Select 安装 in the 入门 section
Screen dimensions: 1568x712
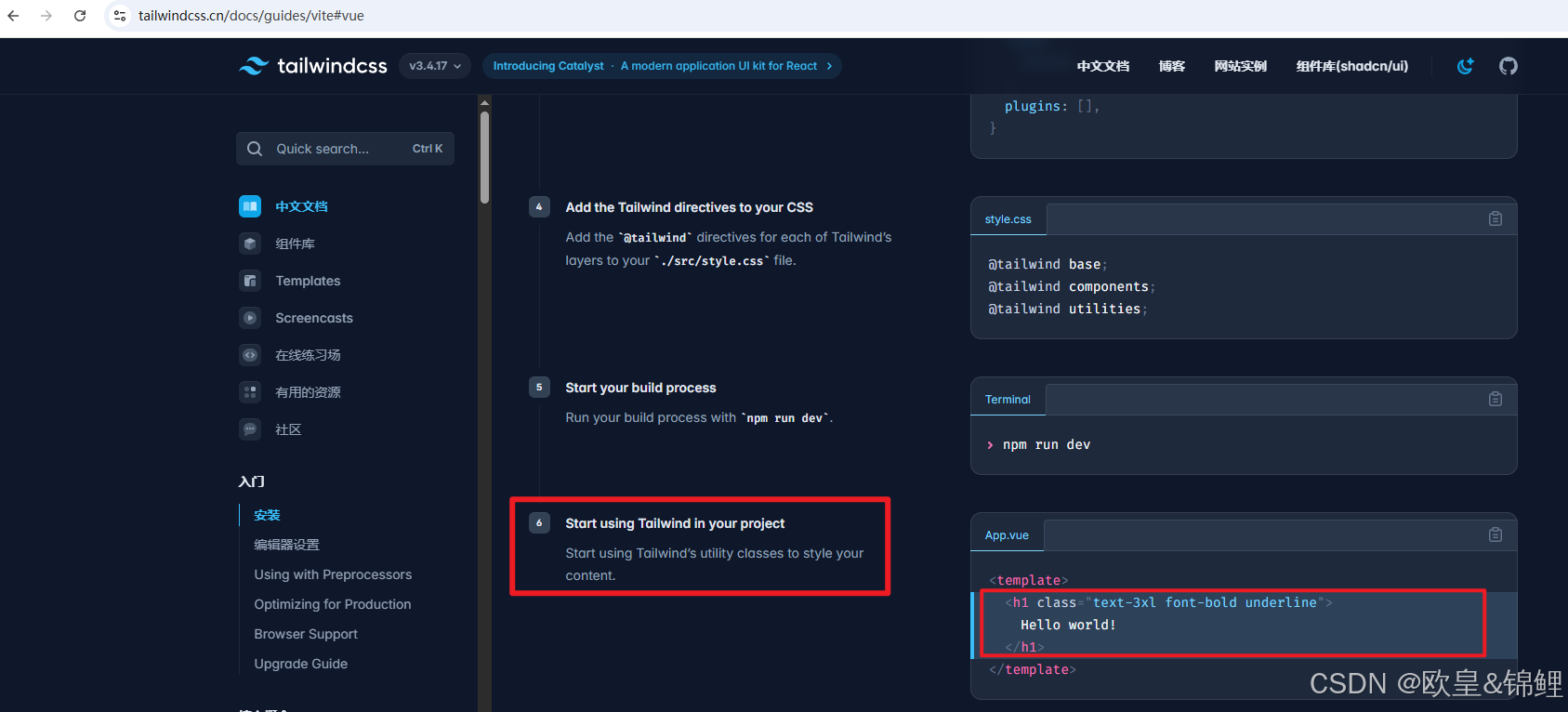[x=267, y=515]
